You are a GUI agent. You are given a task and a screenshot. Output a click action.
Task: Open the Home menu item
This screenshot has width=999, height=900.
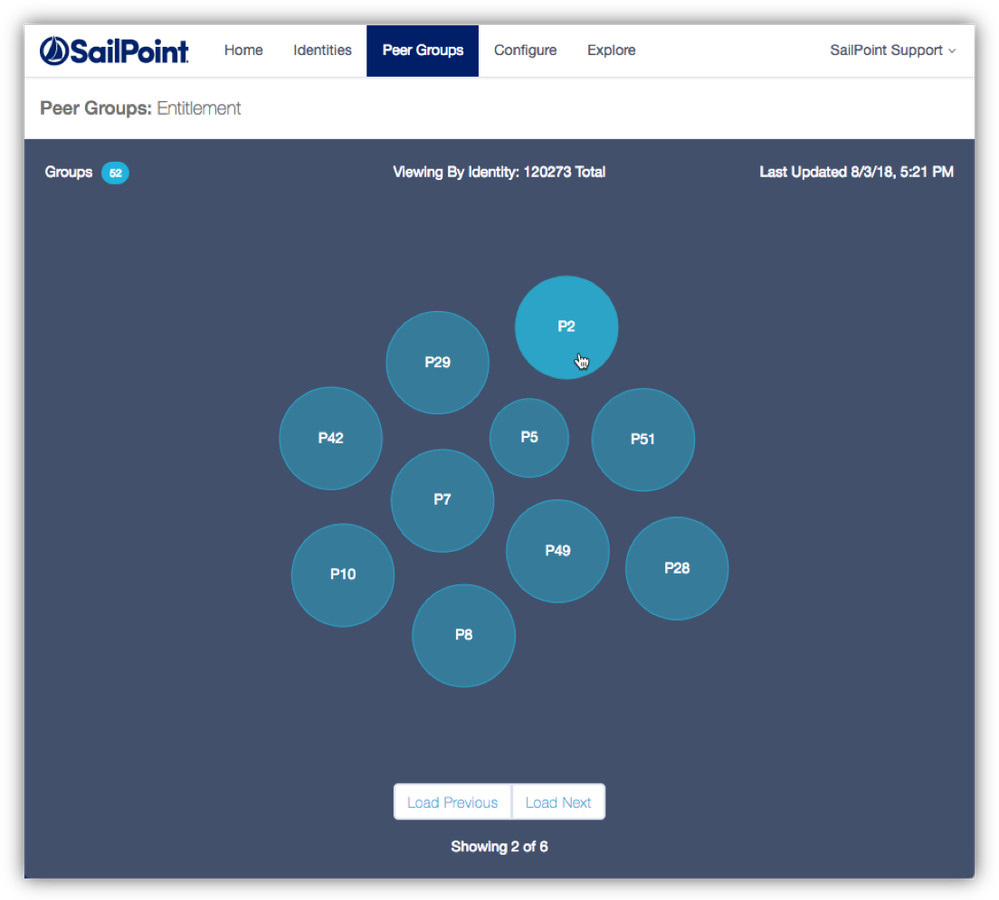tap(243, 51)
